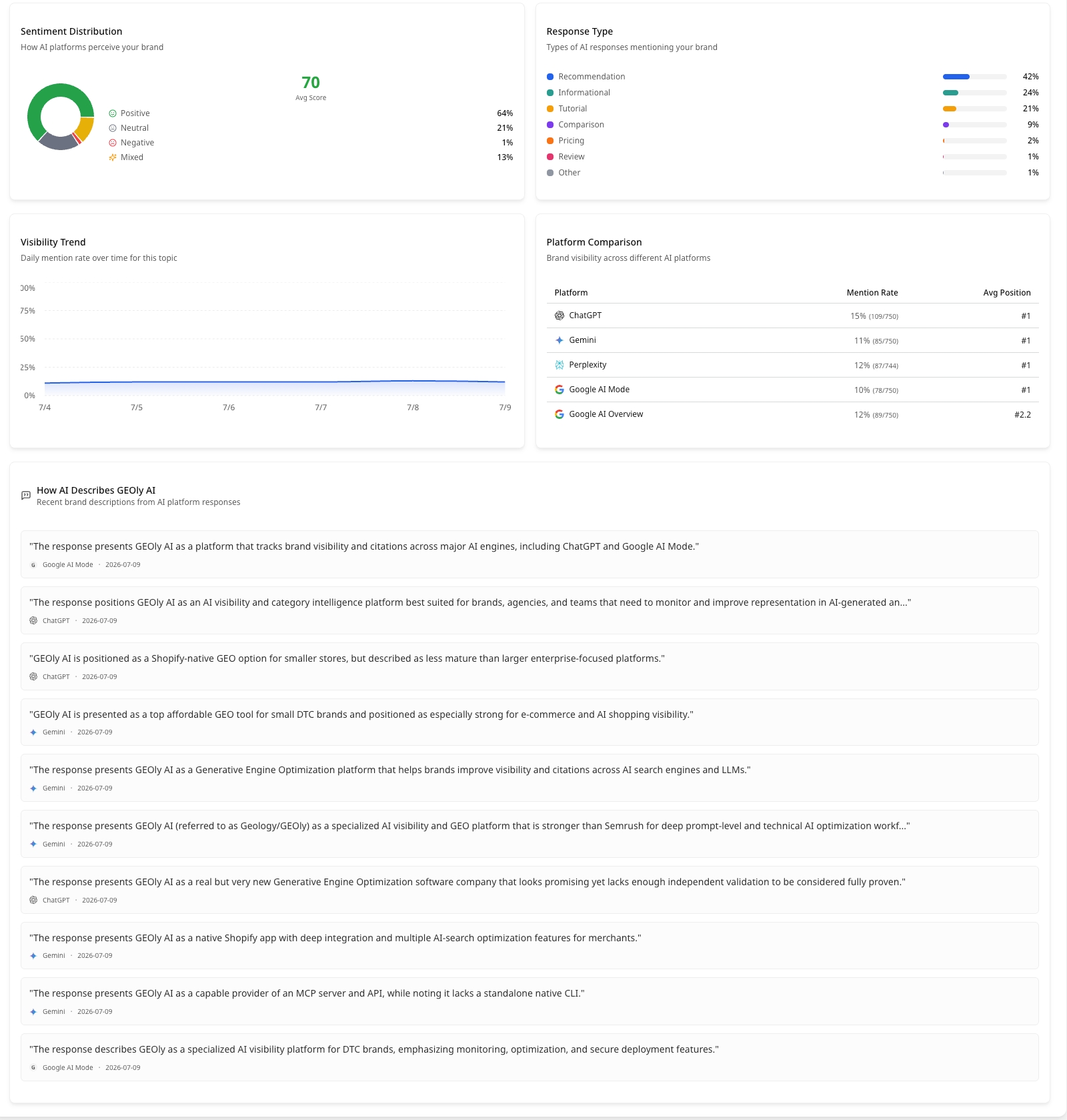Click the pink Review legend dot
1067x1120 pixels.
[550, 157]
